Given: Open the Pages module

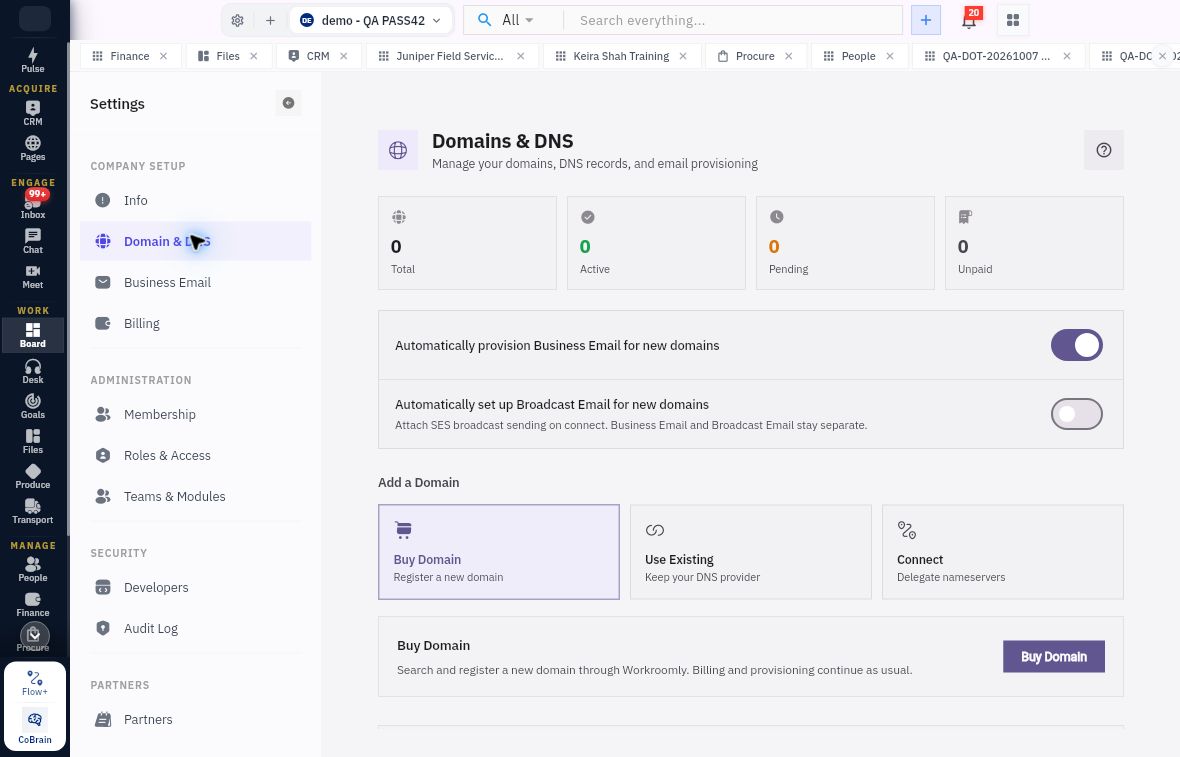Looking at the screenshot, I should click(x=32, y=148).
